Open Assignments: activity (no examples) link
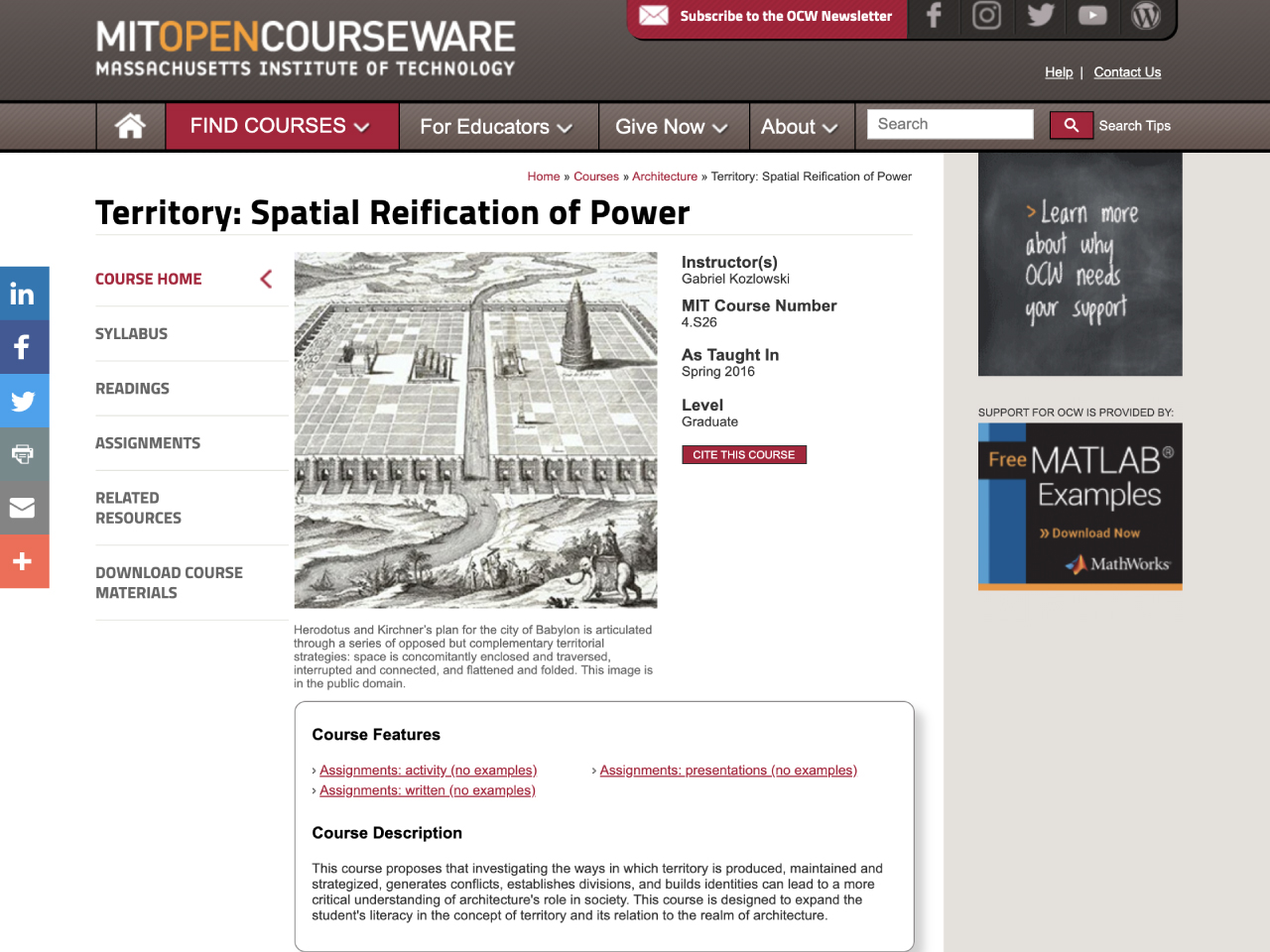The image size is (1270, 952). point(429,770)
